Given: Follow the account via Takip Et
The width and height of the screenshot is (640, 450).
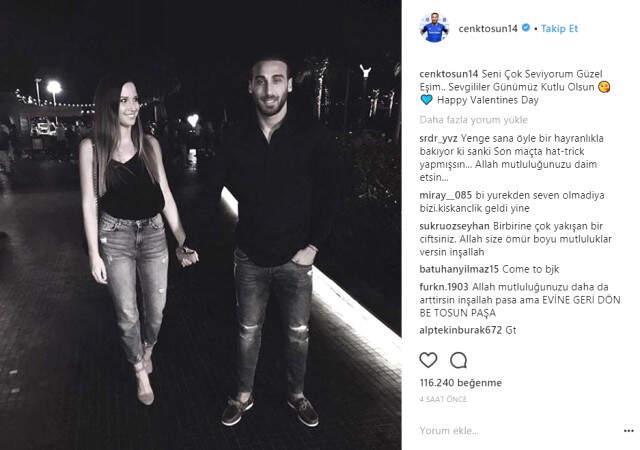Looking at the screenshot, I should tap(559, 28).
